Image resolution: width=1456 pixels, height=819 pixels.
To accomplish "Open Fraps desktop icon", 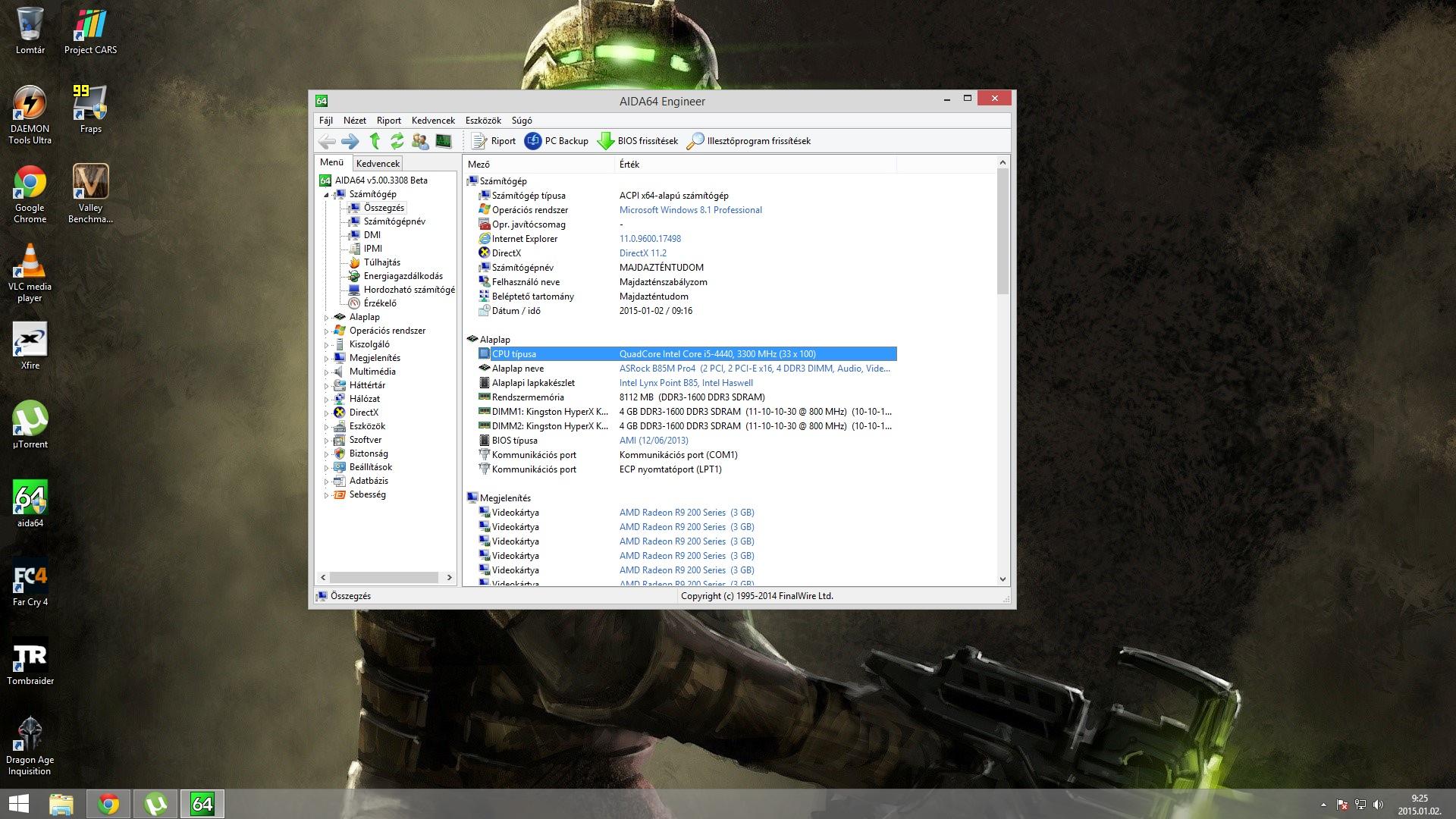I will pos(90,110).
